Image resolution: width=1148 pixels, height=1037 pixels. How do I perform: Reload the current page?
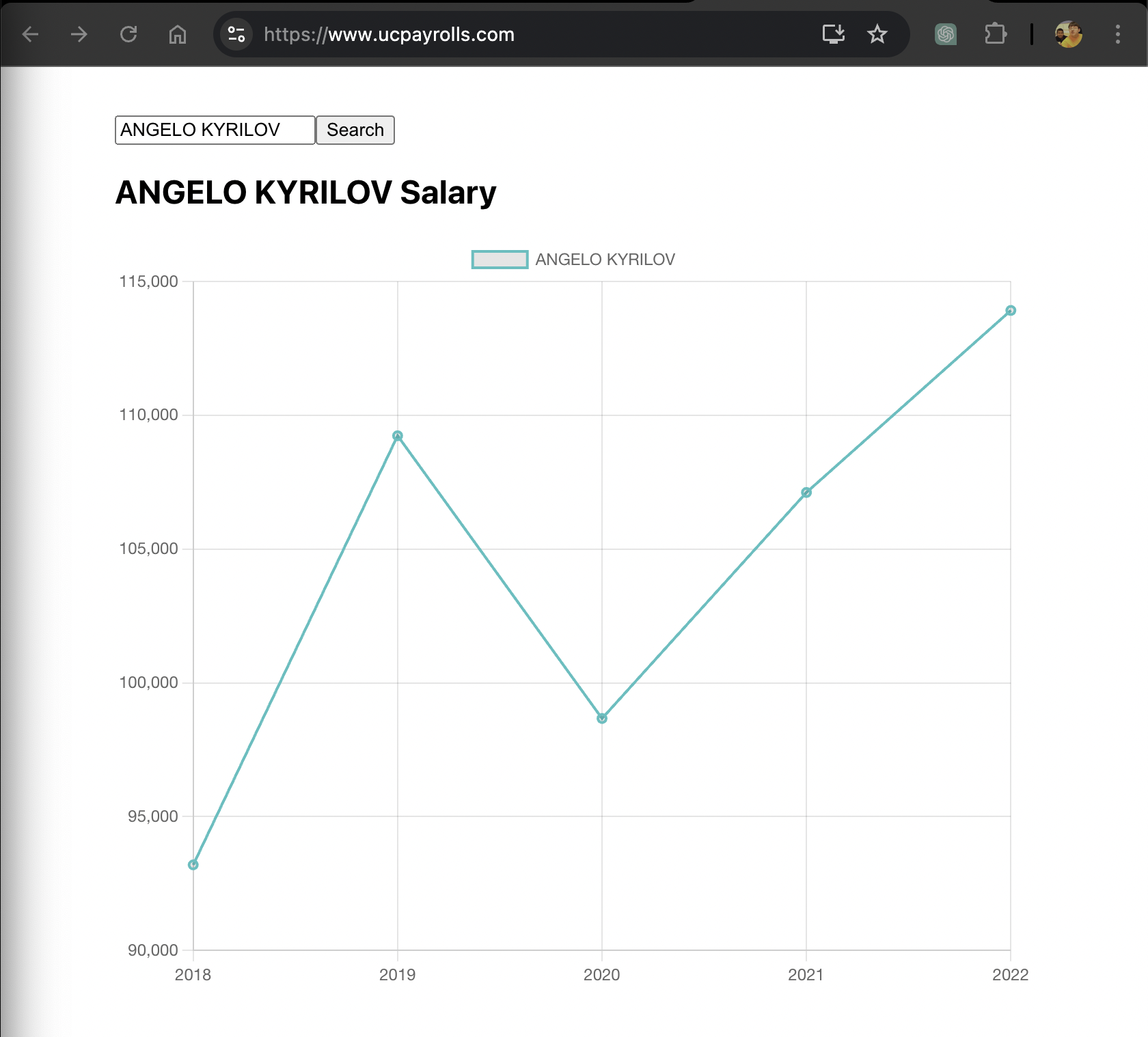(128, 34)
